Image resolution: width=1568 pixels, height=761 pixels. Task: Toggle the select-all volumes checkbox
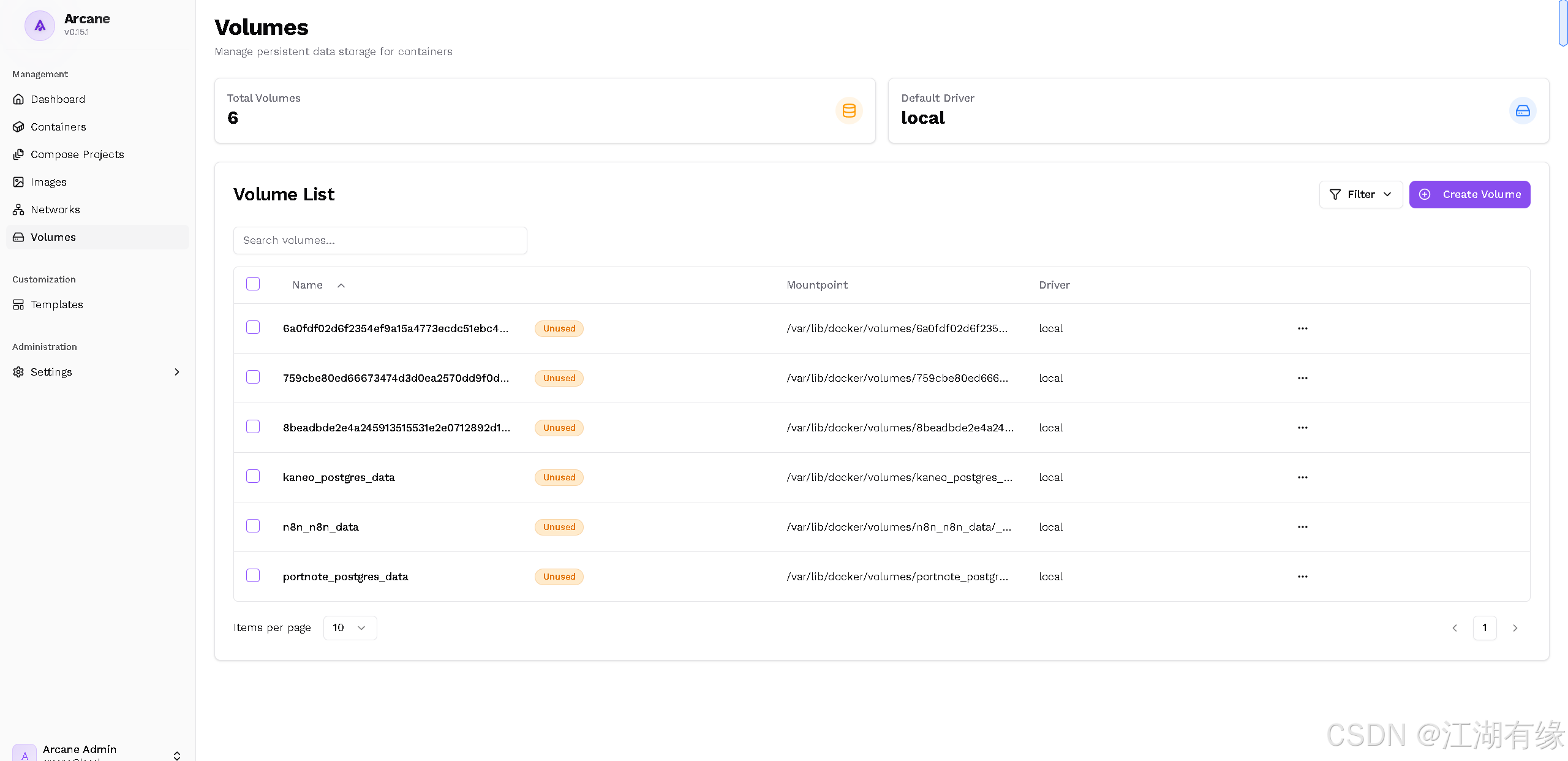(253, 284)
